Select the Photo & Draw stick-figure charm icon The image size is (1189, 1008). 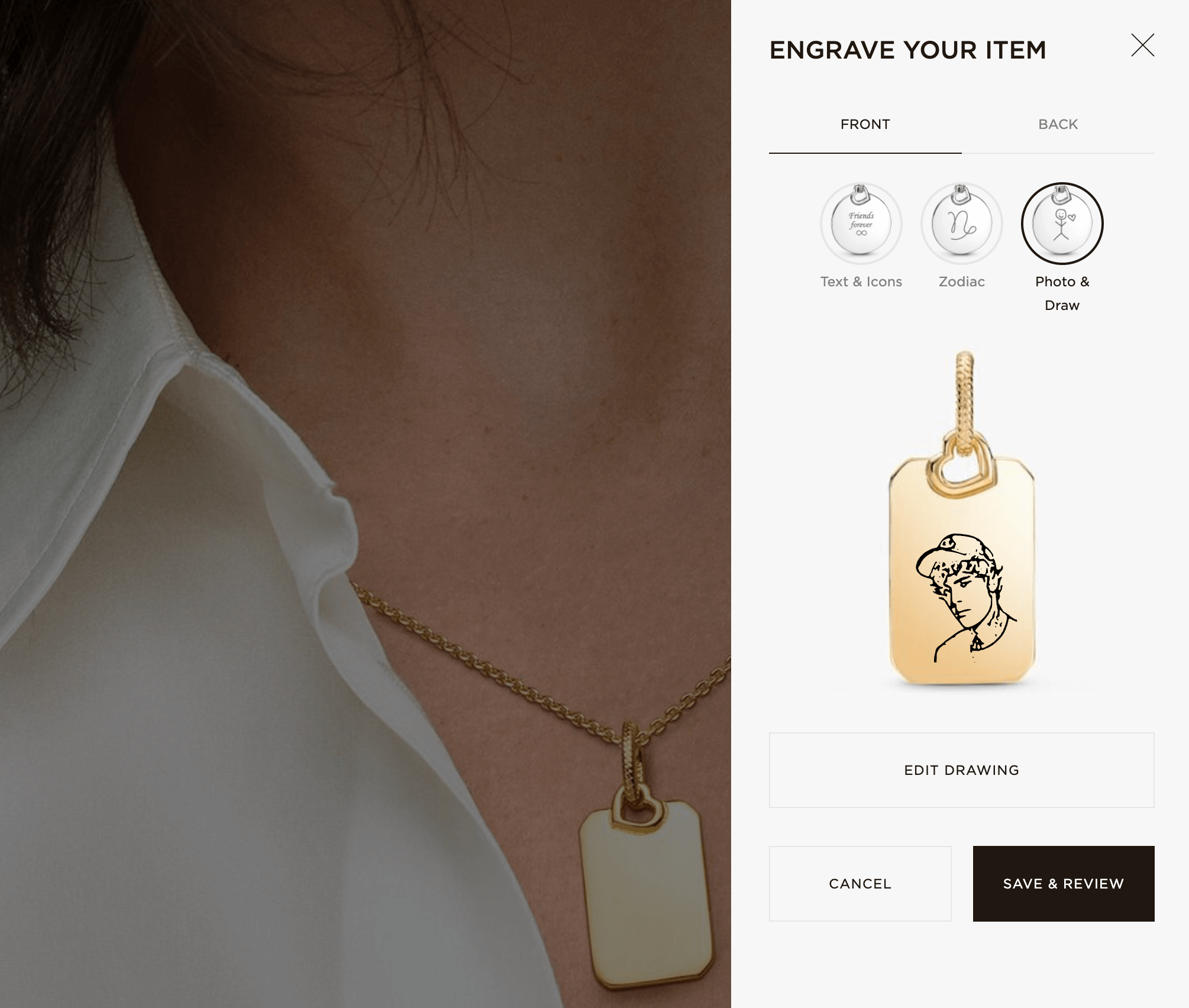1062,224
